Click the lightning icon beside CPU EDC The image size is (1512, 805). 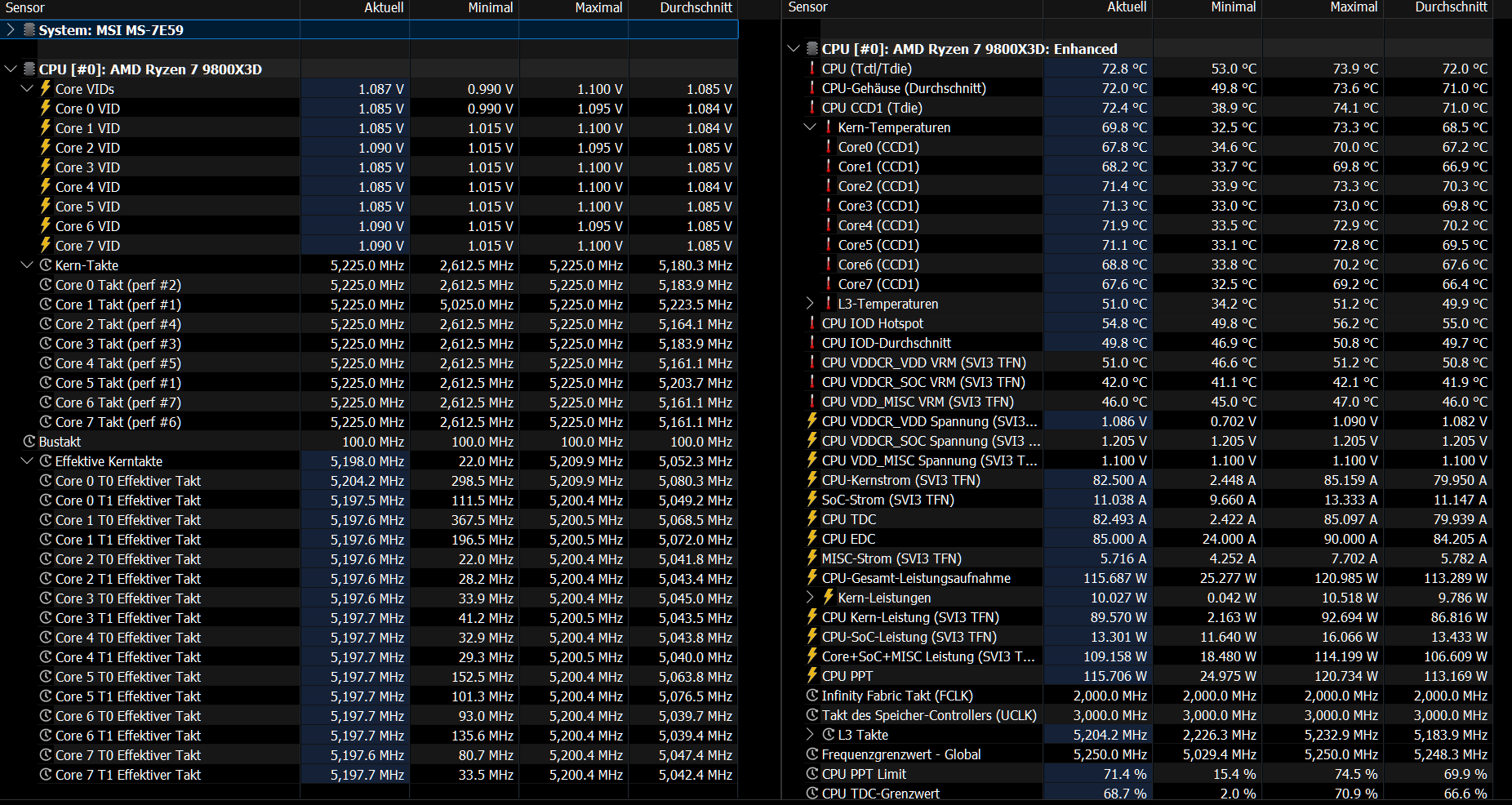pos(812,539)
